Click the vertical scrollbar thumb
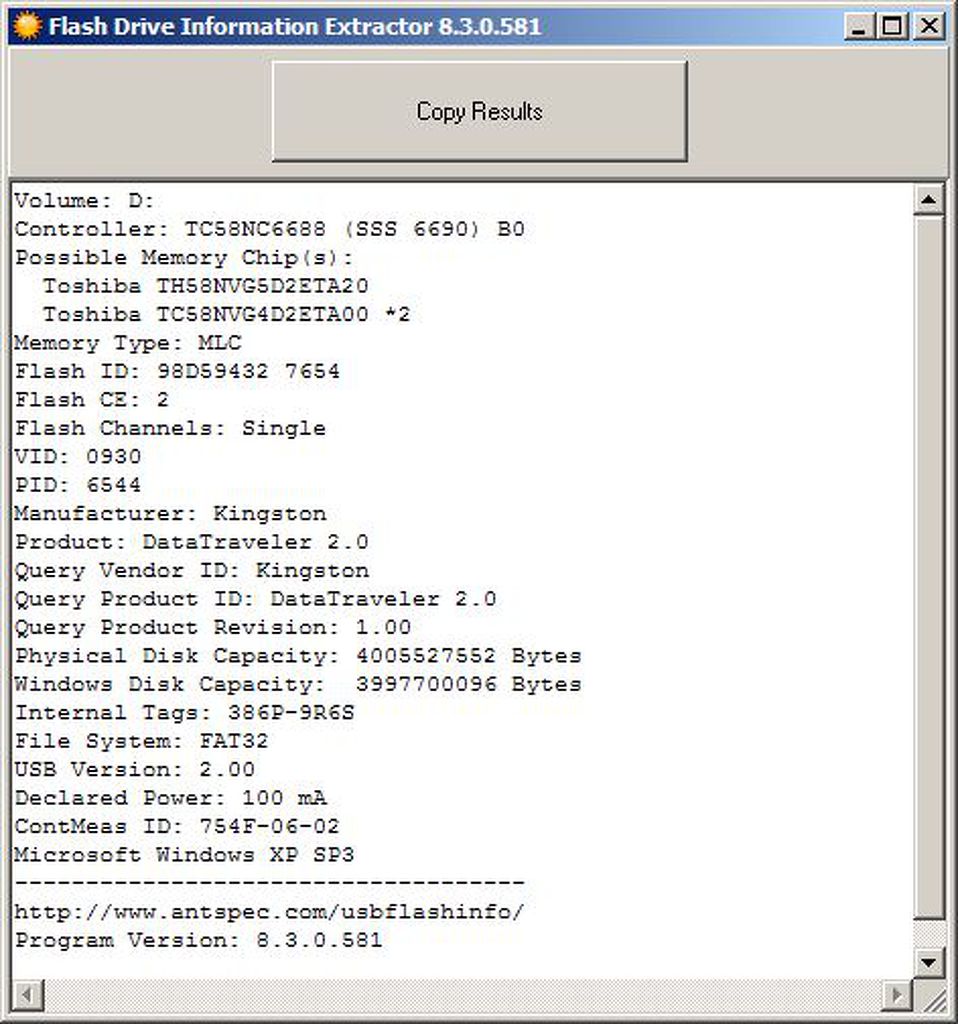958x1024 pixels. pos(929,568)
